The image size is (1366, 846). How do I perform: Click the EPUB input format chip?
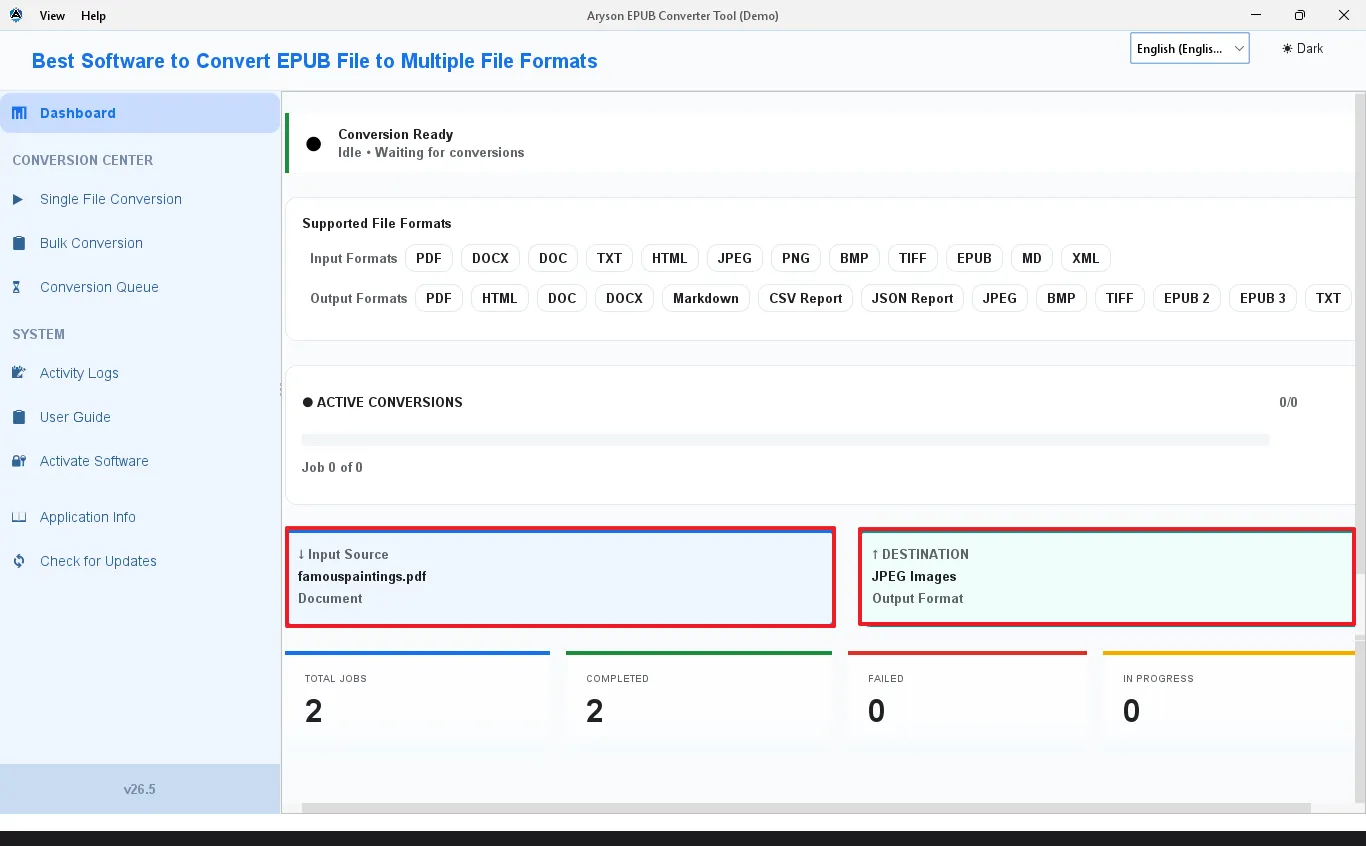pos(974,258)
